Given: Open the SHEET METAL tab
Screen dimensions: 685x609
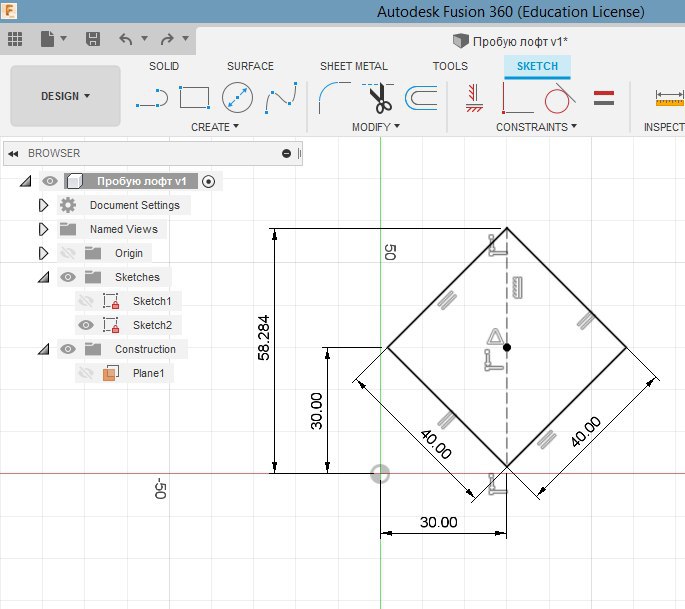Looking at the screenshot, I should click(x=353, y=66).
